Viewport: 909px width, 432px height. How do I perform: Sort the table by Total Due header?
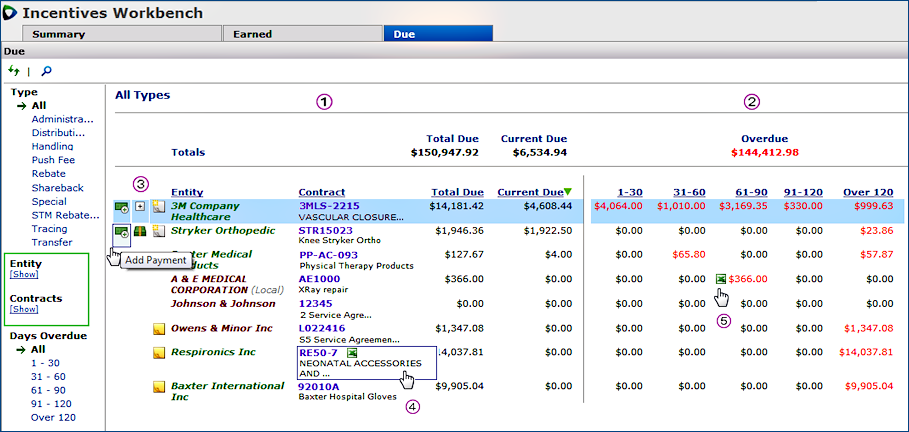(457, 192)
